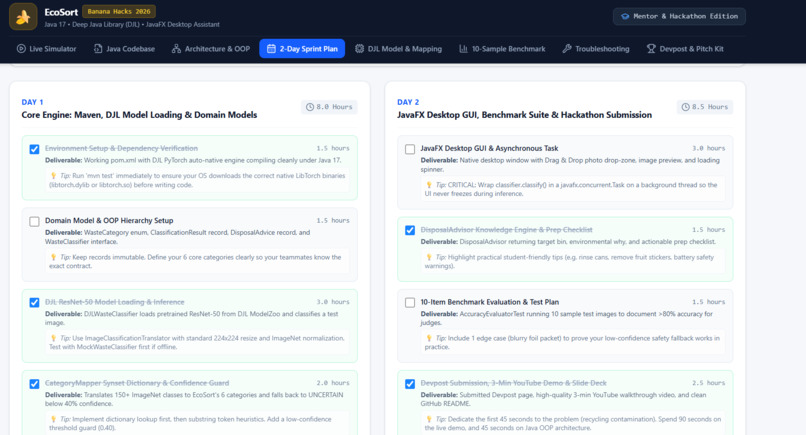Click the 3.0 hours label on DJL ResNet-50 card
806x435 pixels.
[333, 302]
